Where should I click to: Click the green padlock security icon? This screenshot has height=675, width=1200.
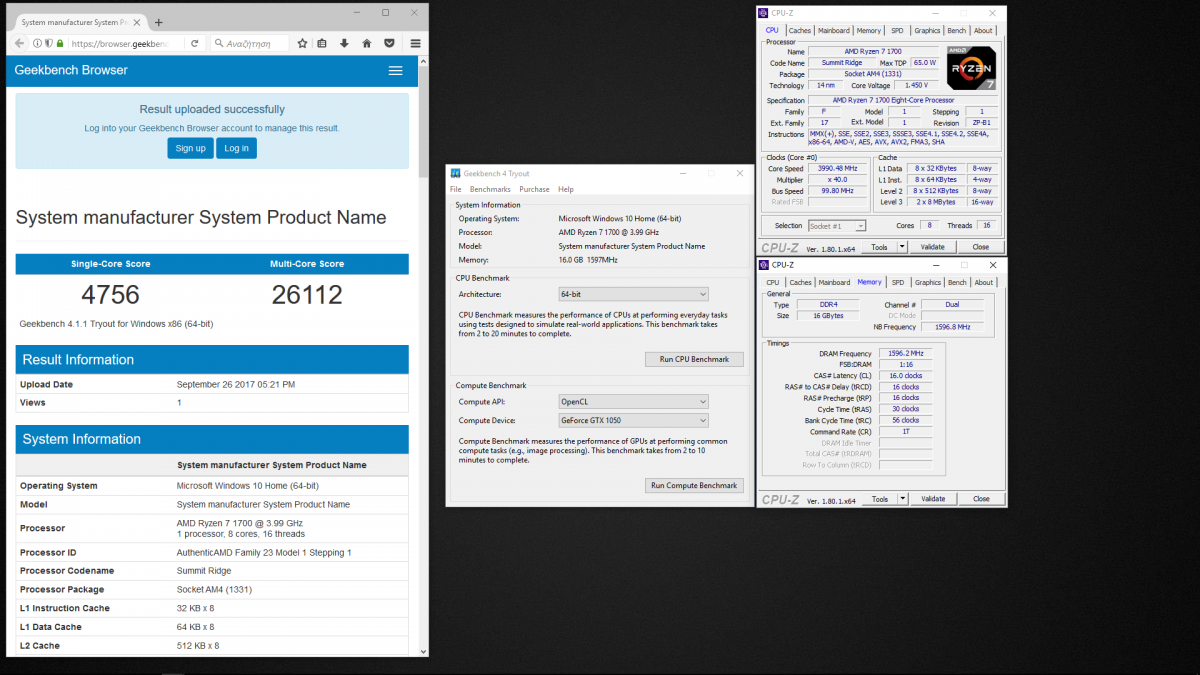coord(60,43)
